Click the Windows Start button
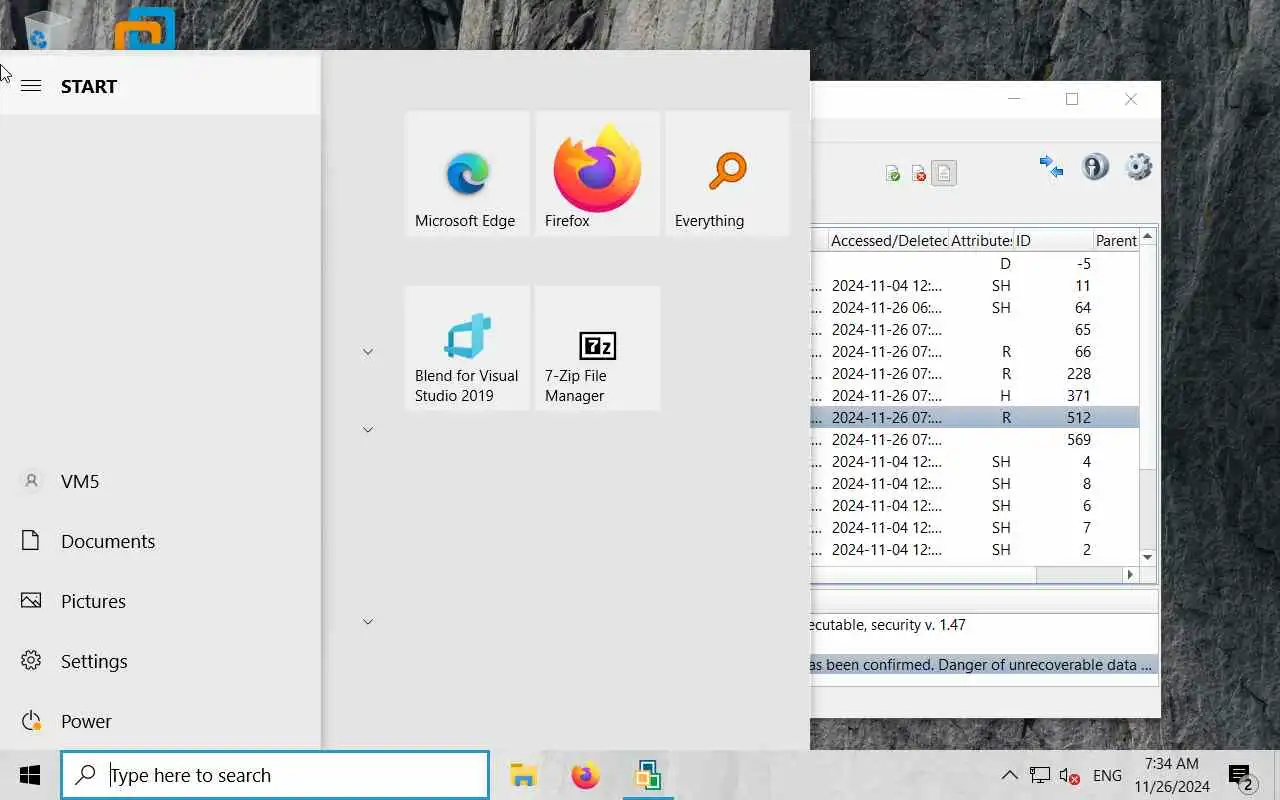Viewport: 1280px width, 800px height. click(30, 775)
